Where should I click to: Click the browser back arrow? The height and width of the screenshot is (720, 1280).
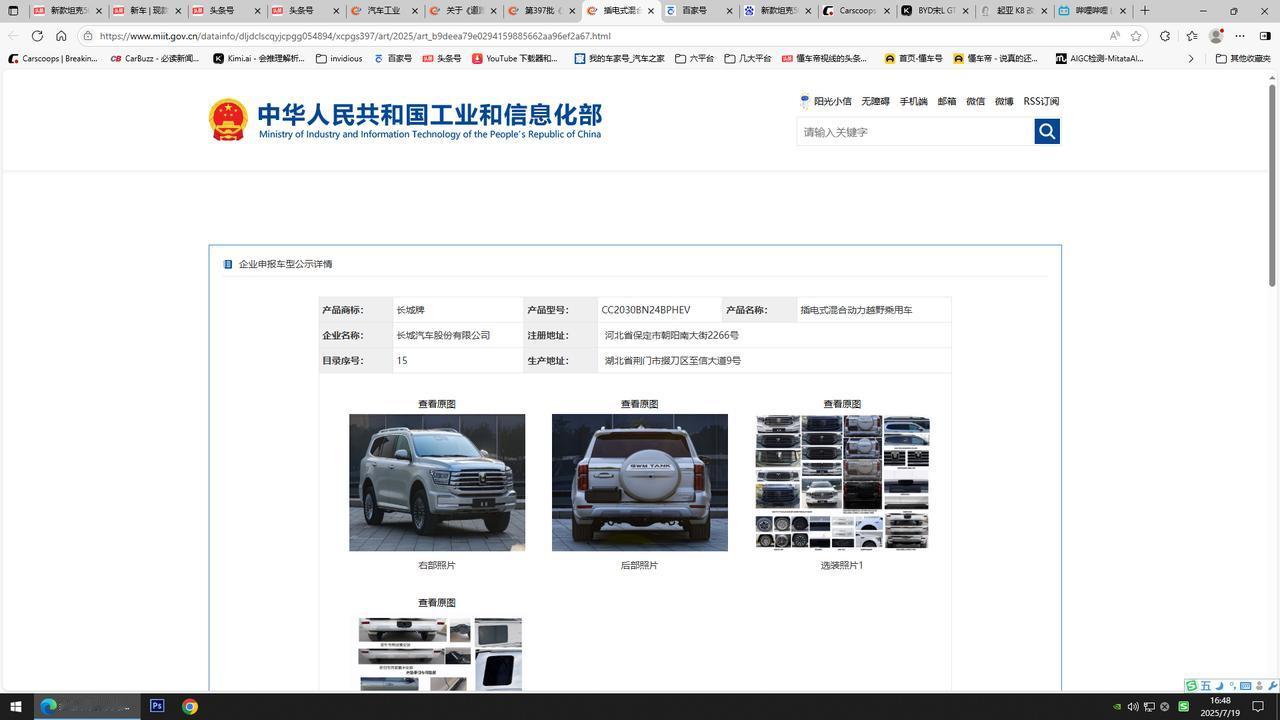[13, 35]
